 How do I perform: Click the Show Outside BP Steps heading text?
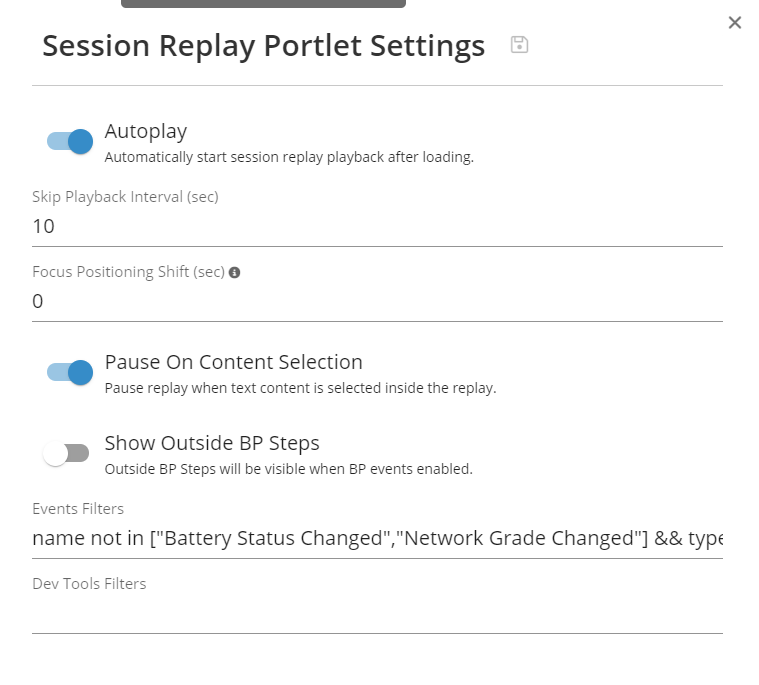(x=212, y=443)
